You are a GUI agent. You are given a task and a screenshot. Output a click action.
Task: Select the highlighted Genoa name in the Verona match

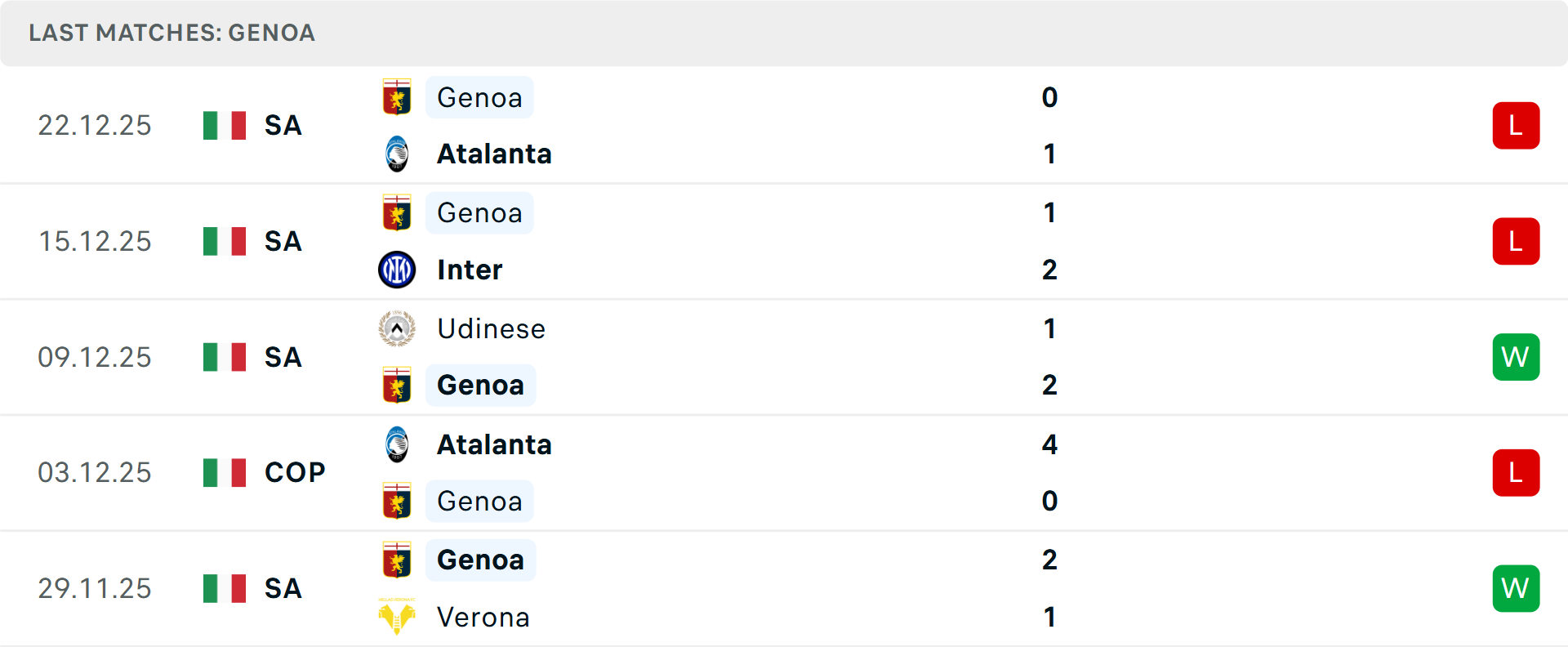coord(480,560)
